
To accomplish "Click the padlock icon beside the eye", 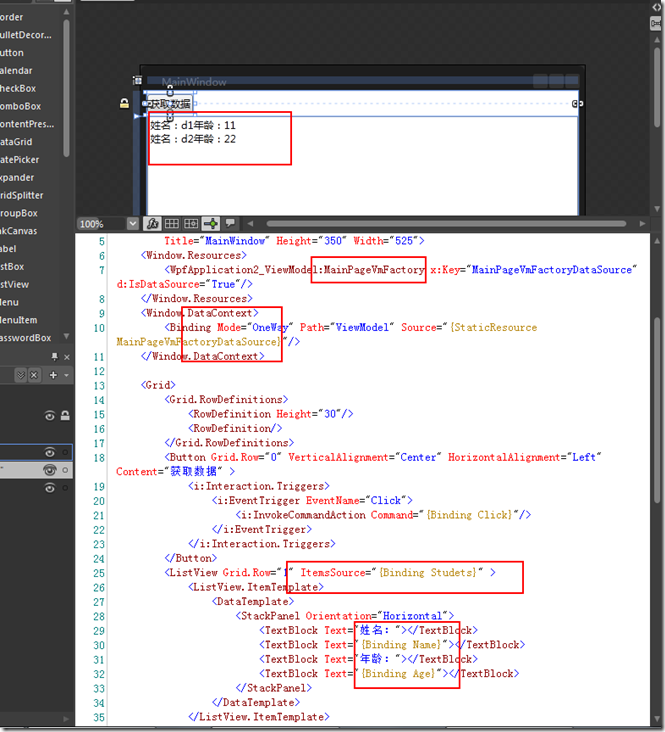I will [65, 415].
